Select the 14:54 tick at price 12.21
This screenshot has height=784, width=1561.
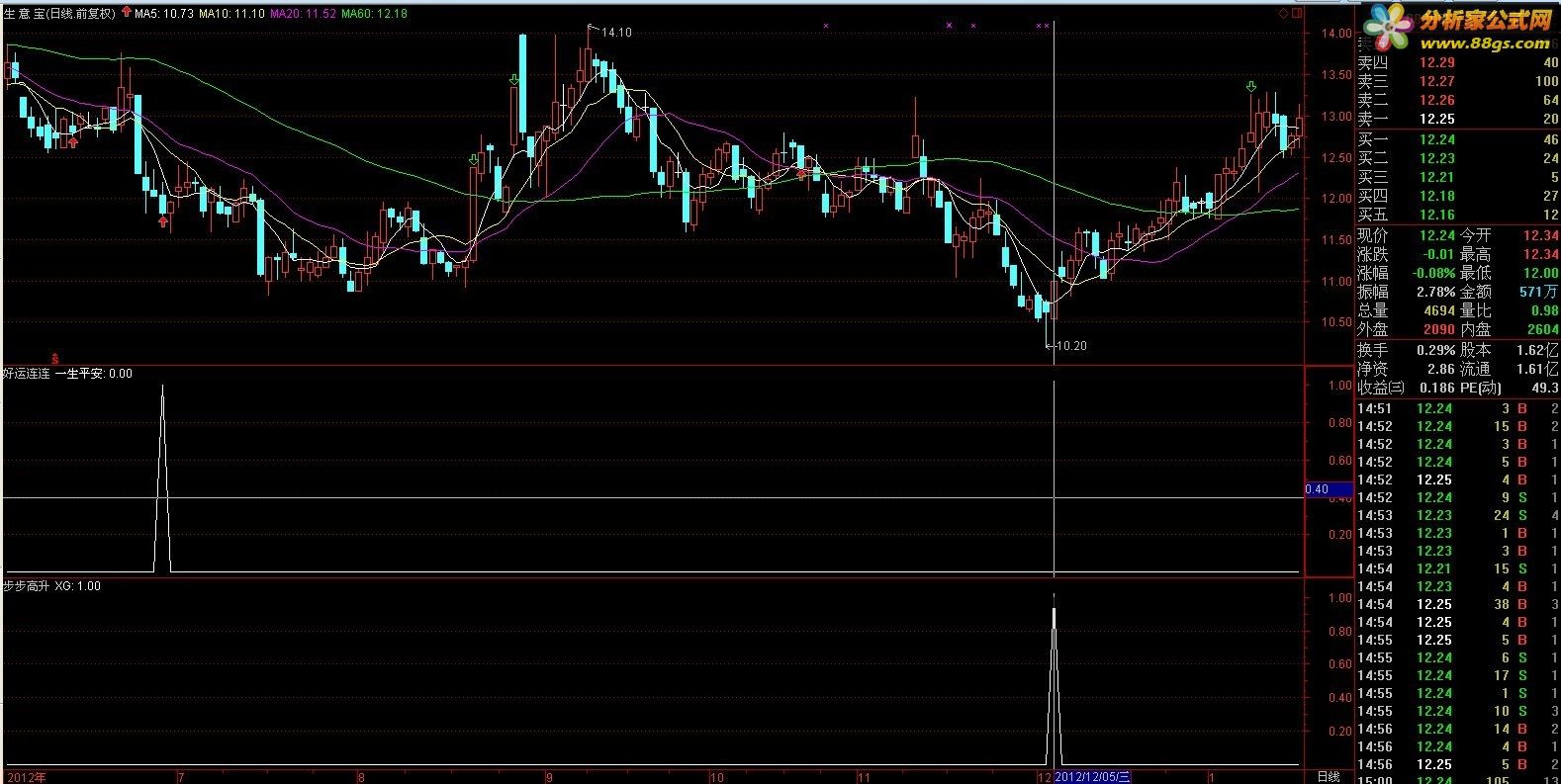pyautogui.click(x=1458, y=568)
